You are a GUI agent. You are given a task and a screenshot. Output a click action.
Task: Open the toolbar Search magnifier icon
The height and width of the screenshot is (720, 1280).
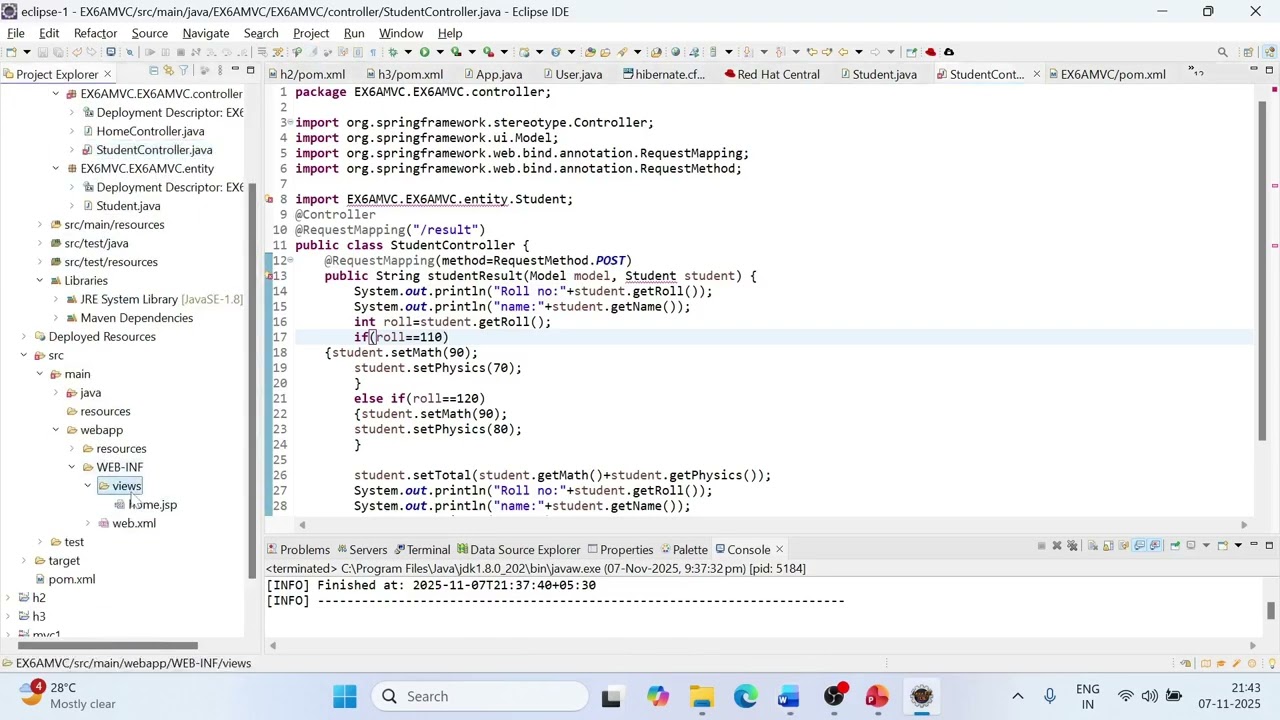point(1222,52)
